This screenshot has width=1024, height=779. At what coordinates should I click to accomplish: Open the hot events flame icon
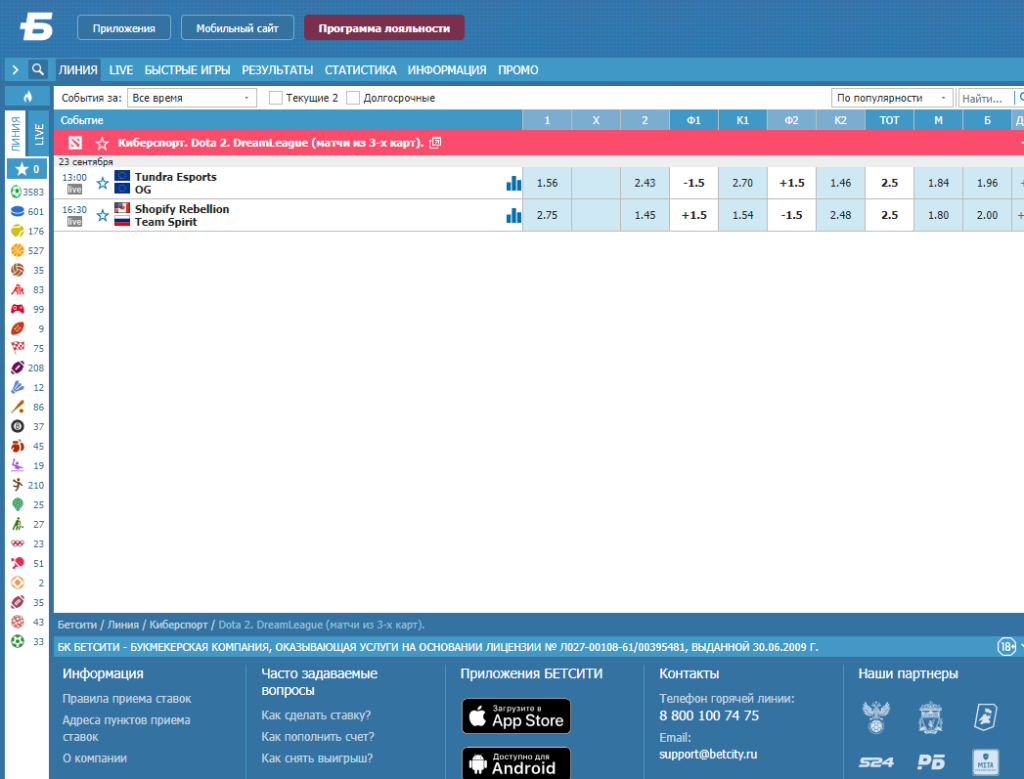pyautogui.click(x=27, y=97)
